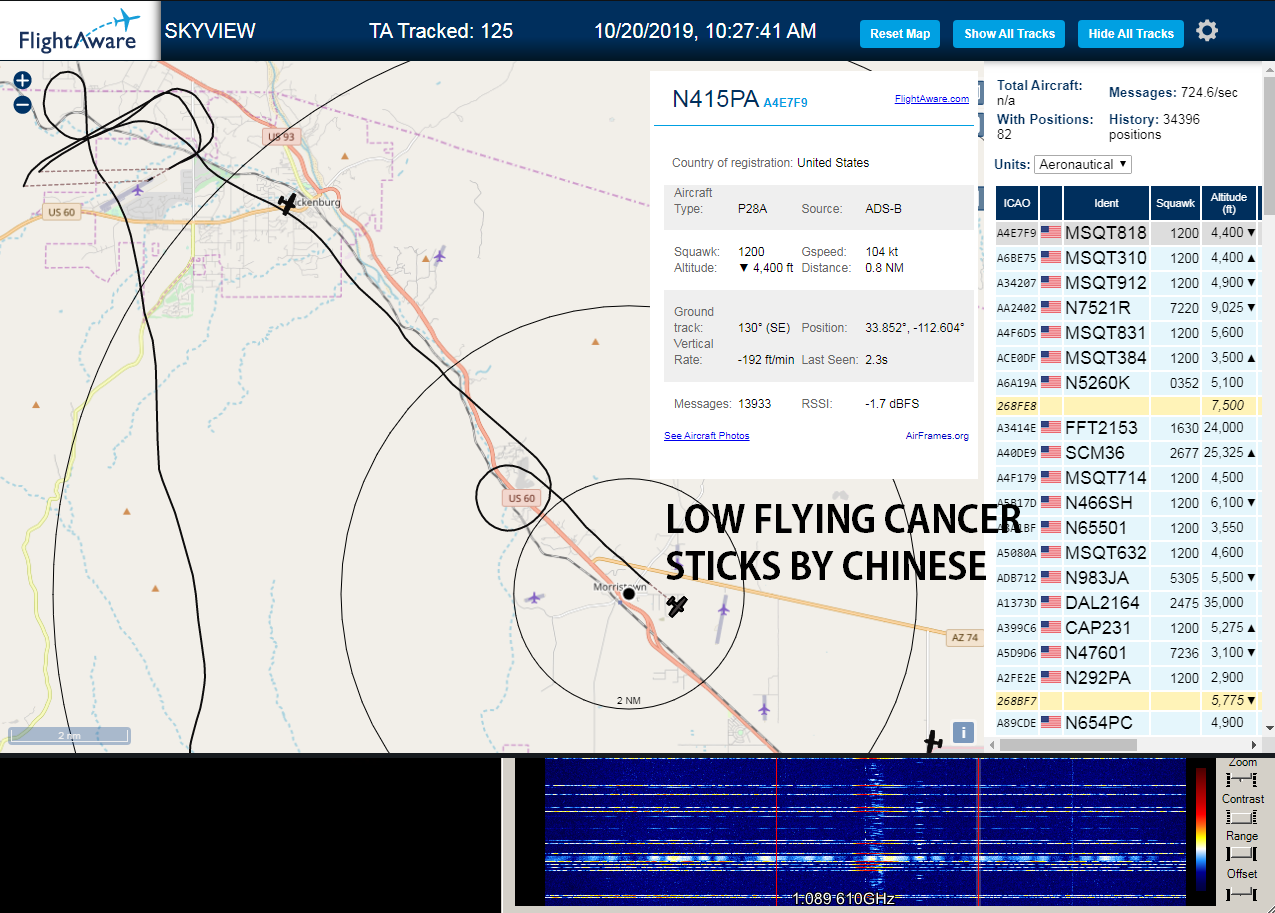
Task: Sort table by Altitude (ft) column
Action: (1229, 203)
